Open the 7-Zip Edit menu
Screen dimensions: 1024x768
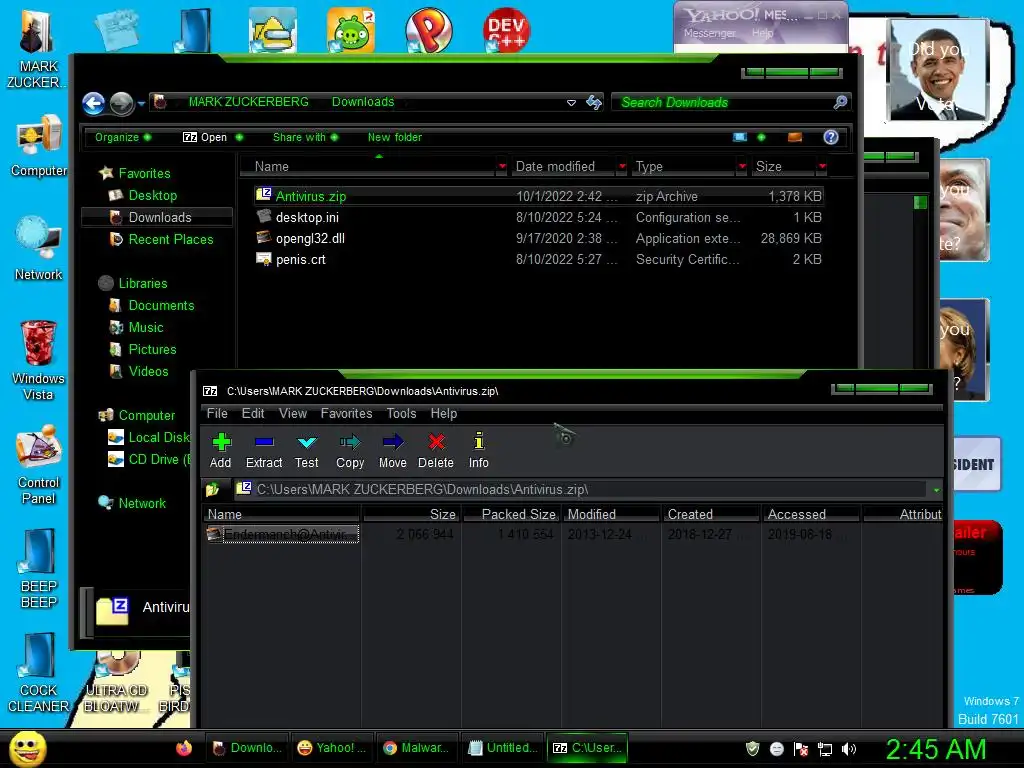[253, 413]
